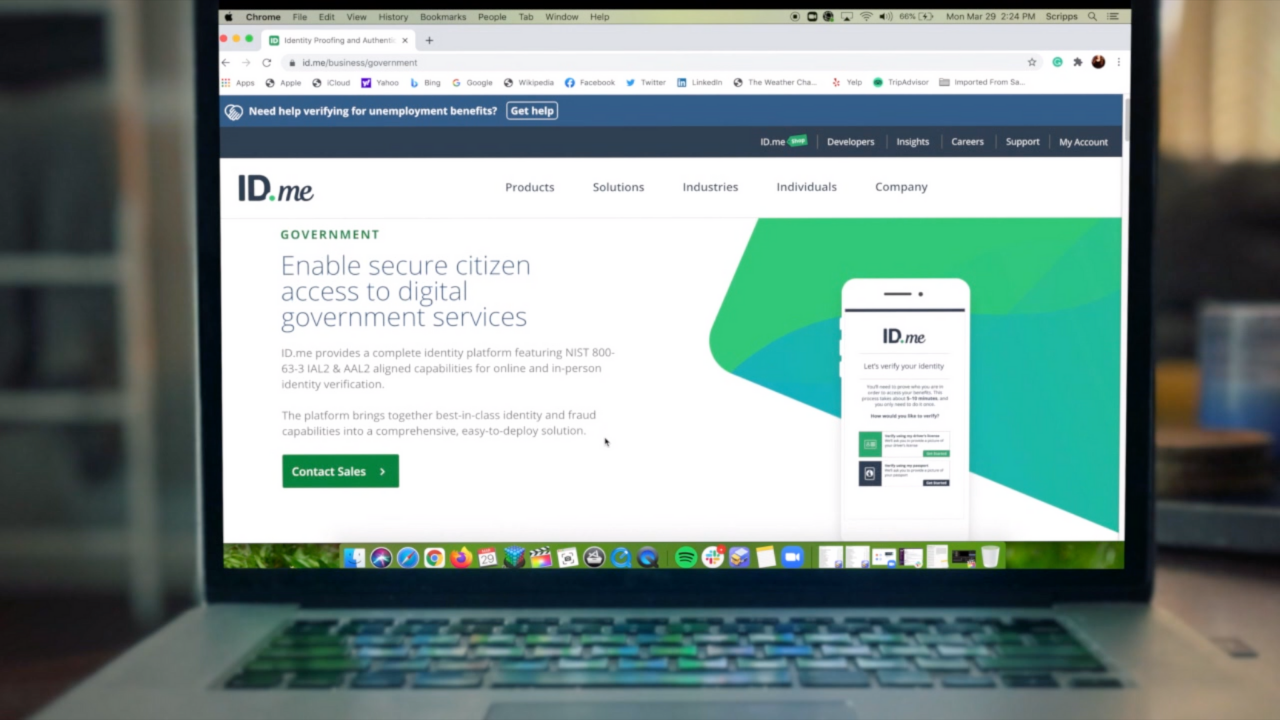Open the Yahoo bookmark
This screenshot has width=1280, height=720.
(380, 82)
